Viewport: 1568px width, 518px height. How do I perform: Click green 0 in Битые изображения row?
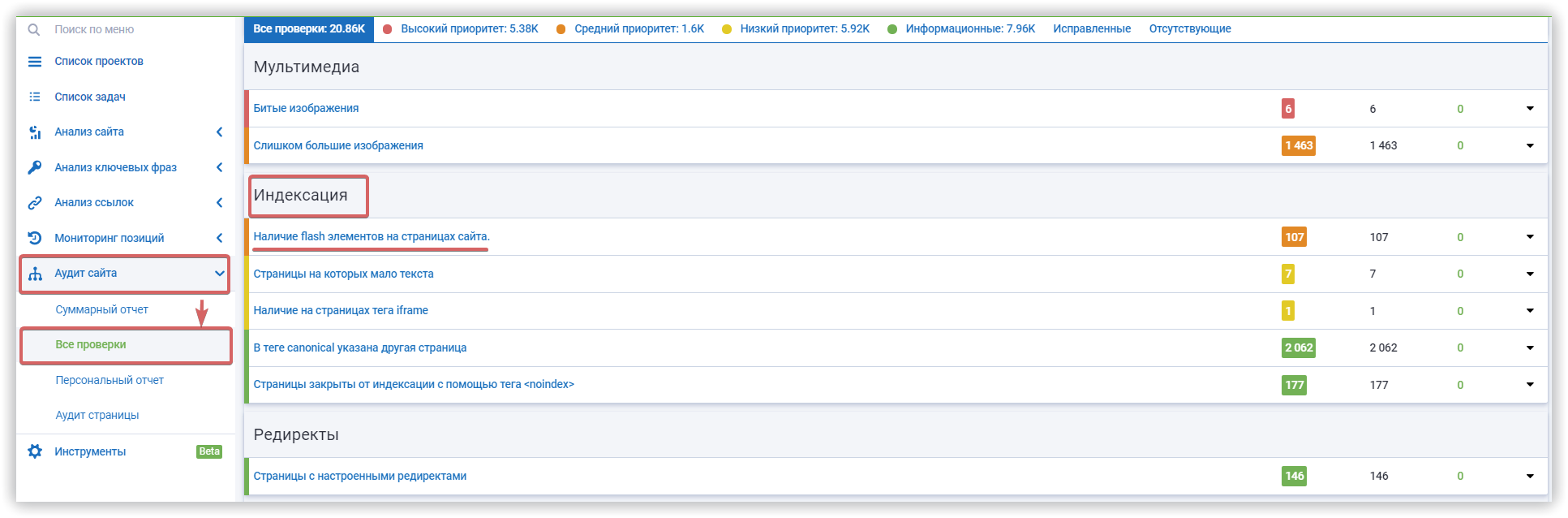coord(1460,109)
